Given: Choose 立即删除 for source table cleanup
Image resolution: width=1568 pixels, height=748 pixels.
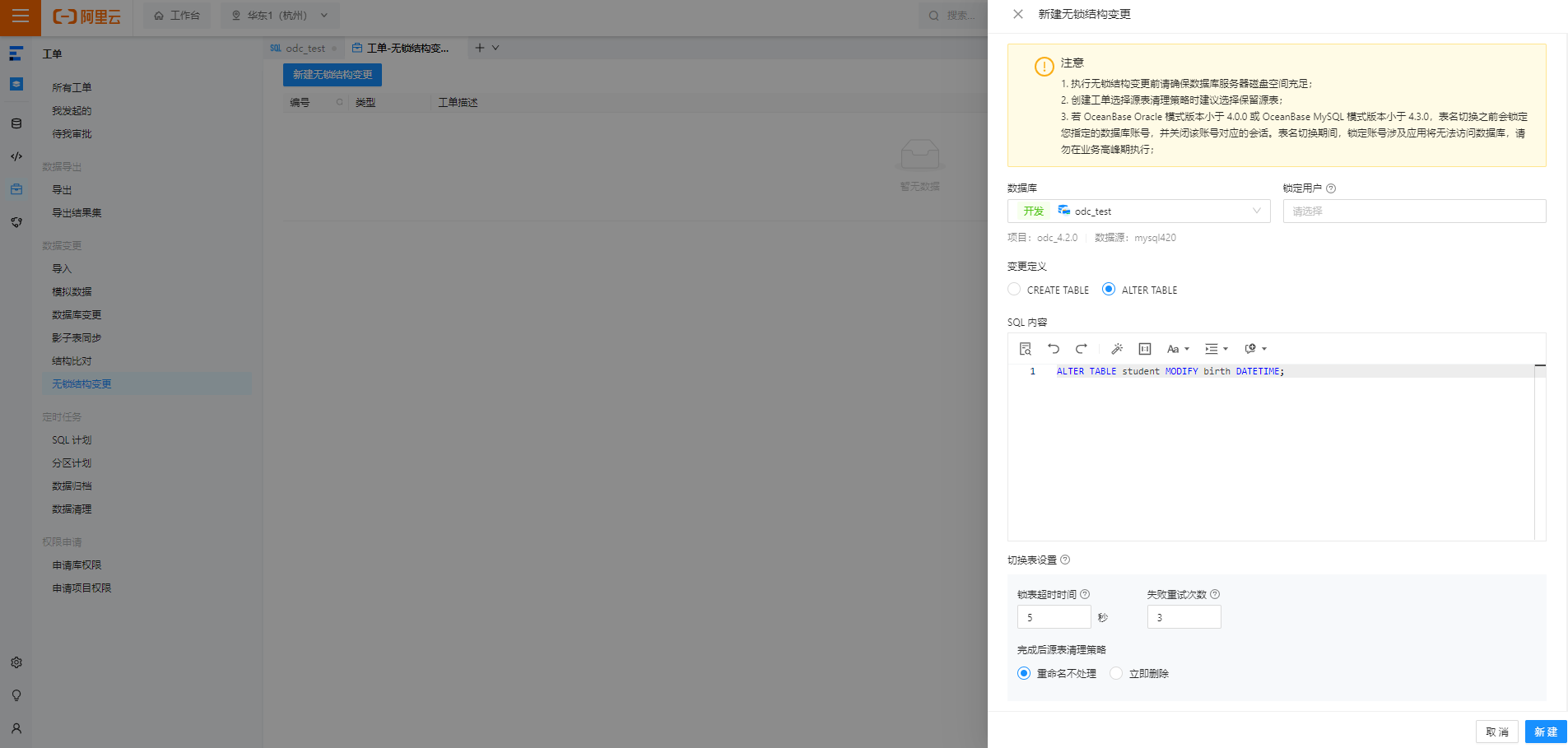Looking at the screenshot, I should click(x=1116, y=673).
